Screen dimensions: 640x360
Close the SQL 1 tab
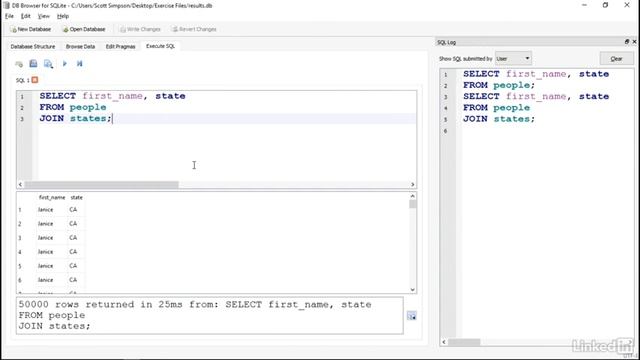click(35, 80)
